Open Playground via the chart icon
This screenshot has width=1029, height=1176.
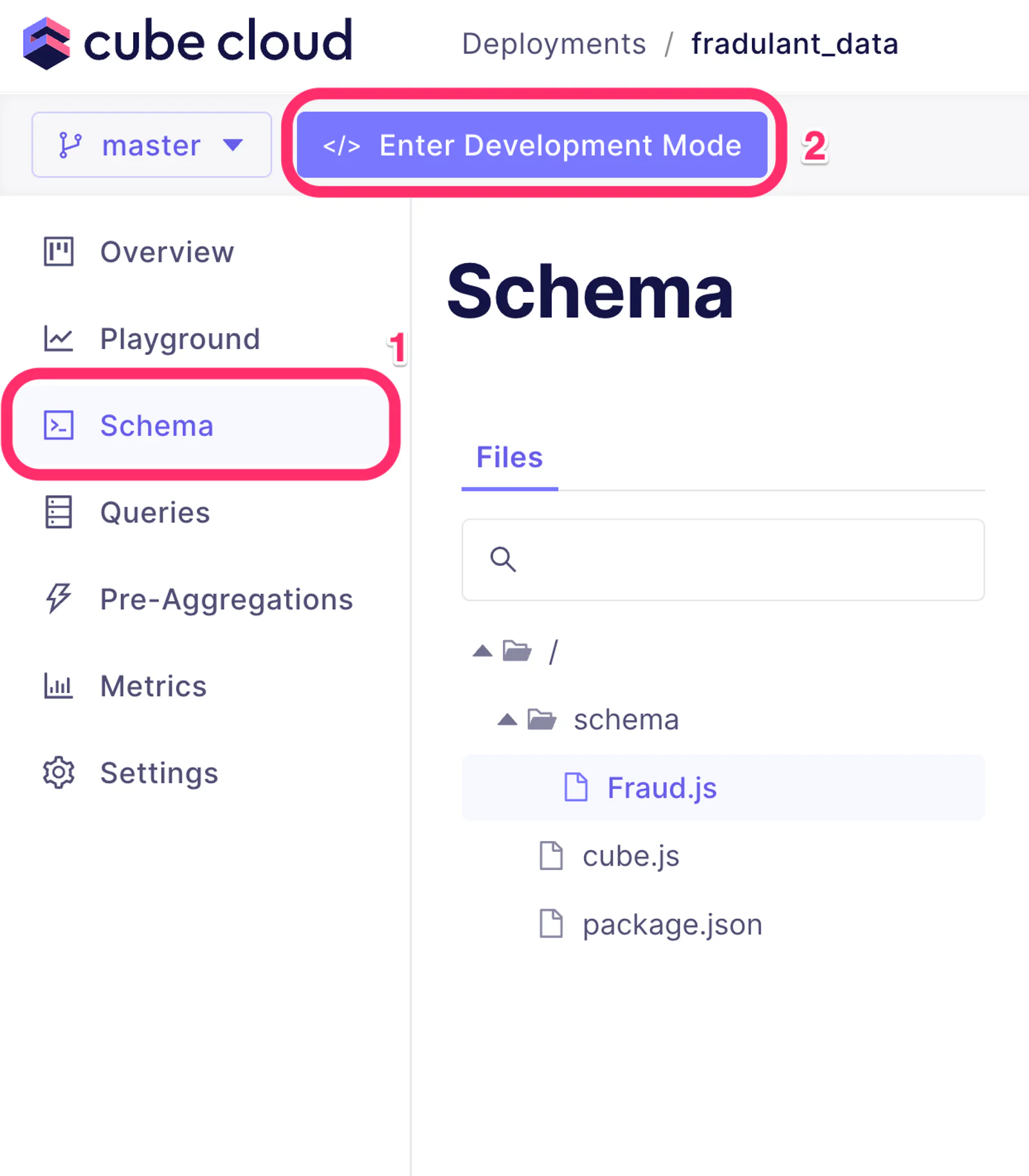59,339
